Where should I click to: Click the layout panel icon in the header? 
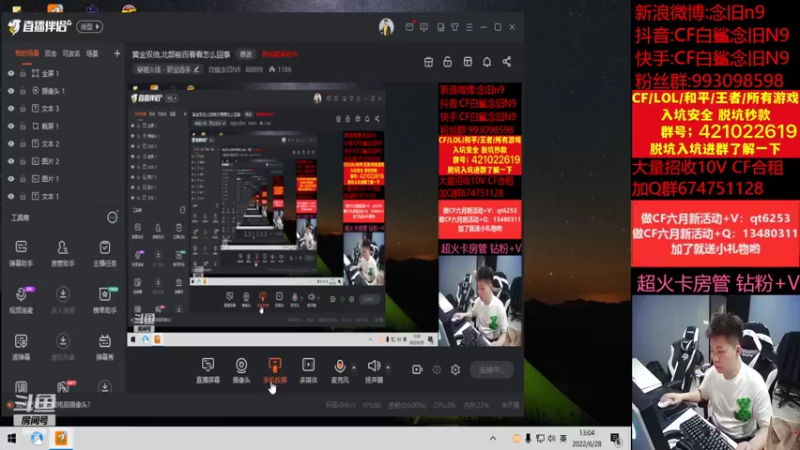[467, 62]
